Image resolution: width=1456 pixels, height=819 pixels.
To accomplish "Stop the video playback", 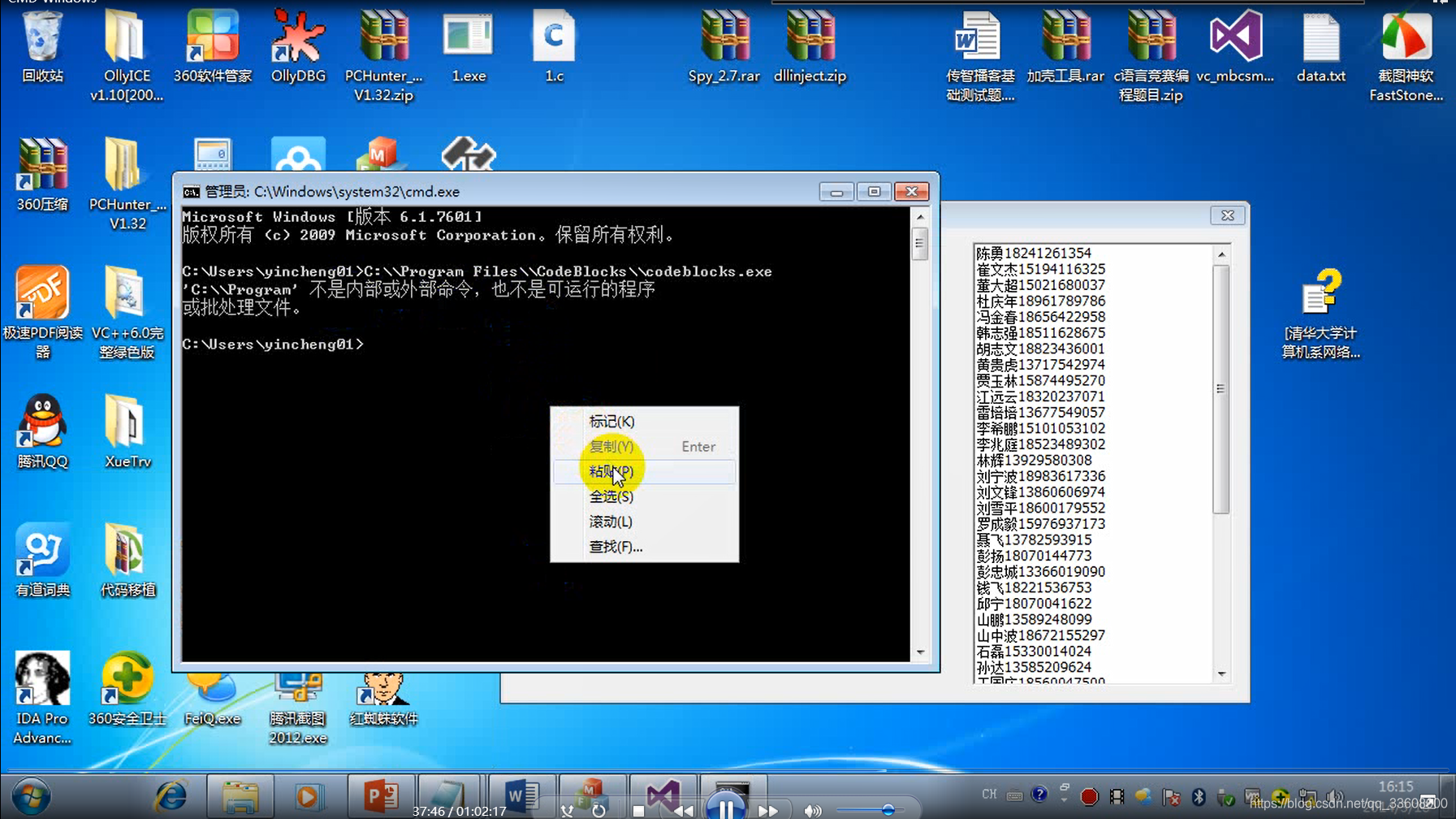I will 638,810.
